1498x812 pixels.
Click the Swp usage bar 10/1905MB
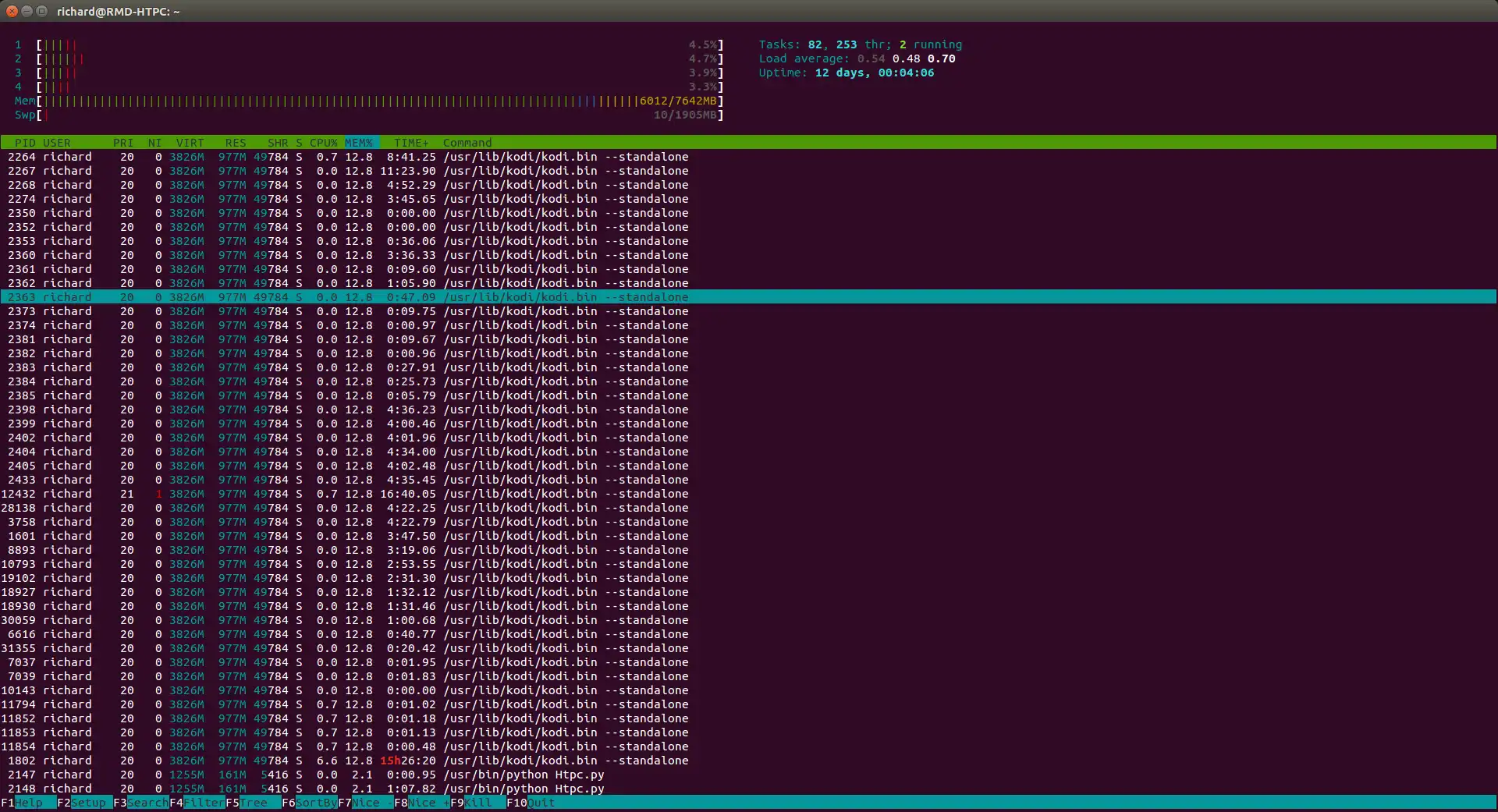tap(369, 115)
